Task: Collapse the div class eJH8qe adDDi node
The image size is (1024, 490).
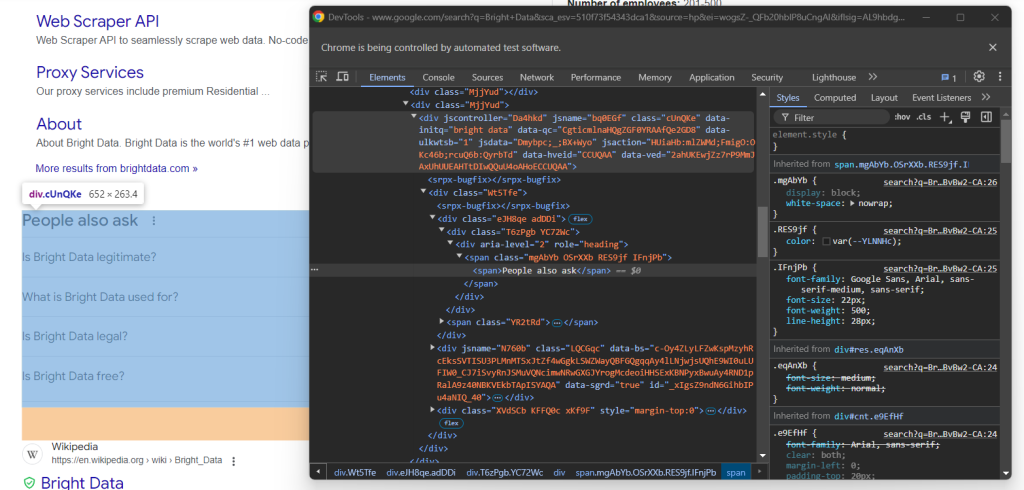Action: [432, 219]
